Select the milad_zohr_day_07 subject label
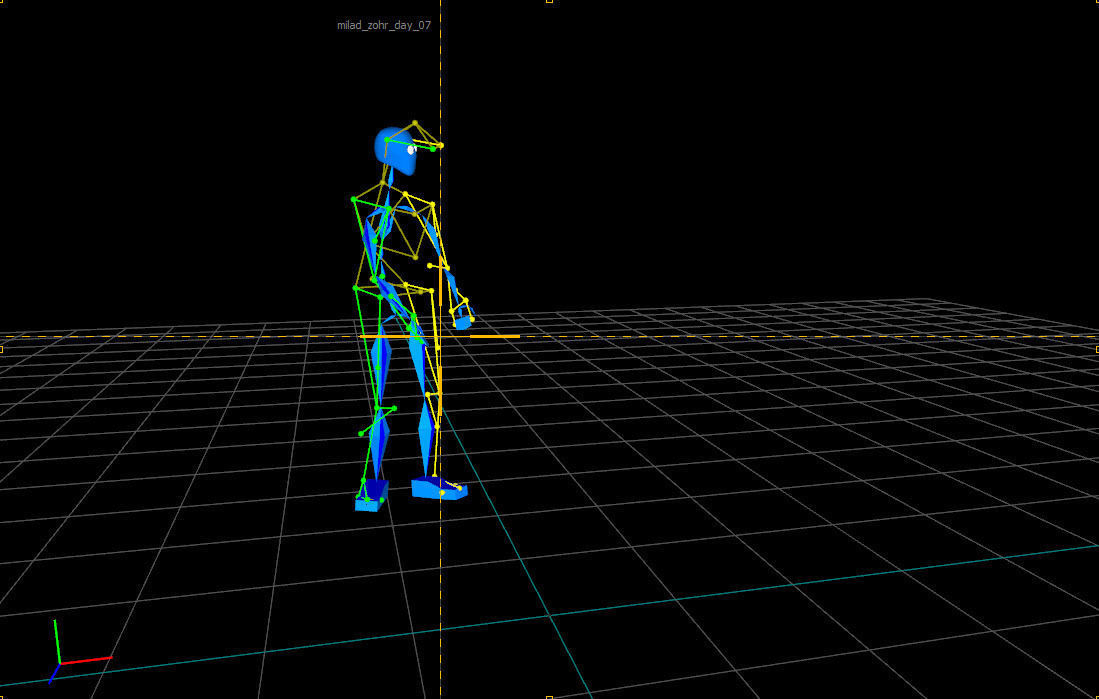 [383, 25]
